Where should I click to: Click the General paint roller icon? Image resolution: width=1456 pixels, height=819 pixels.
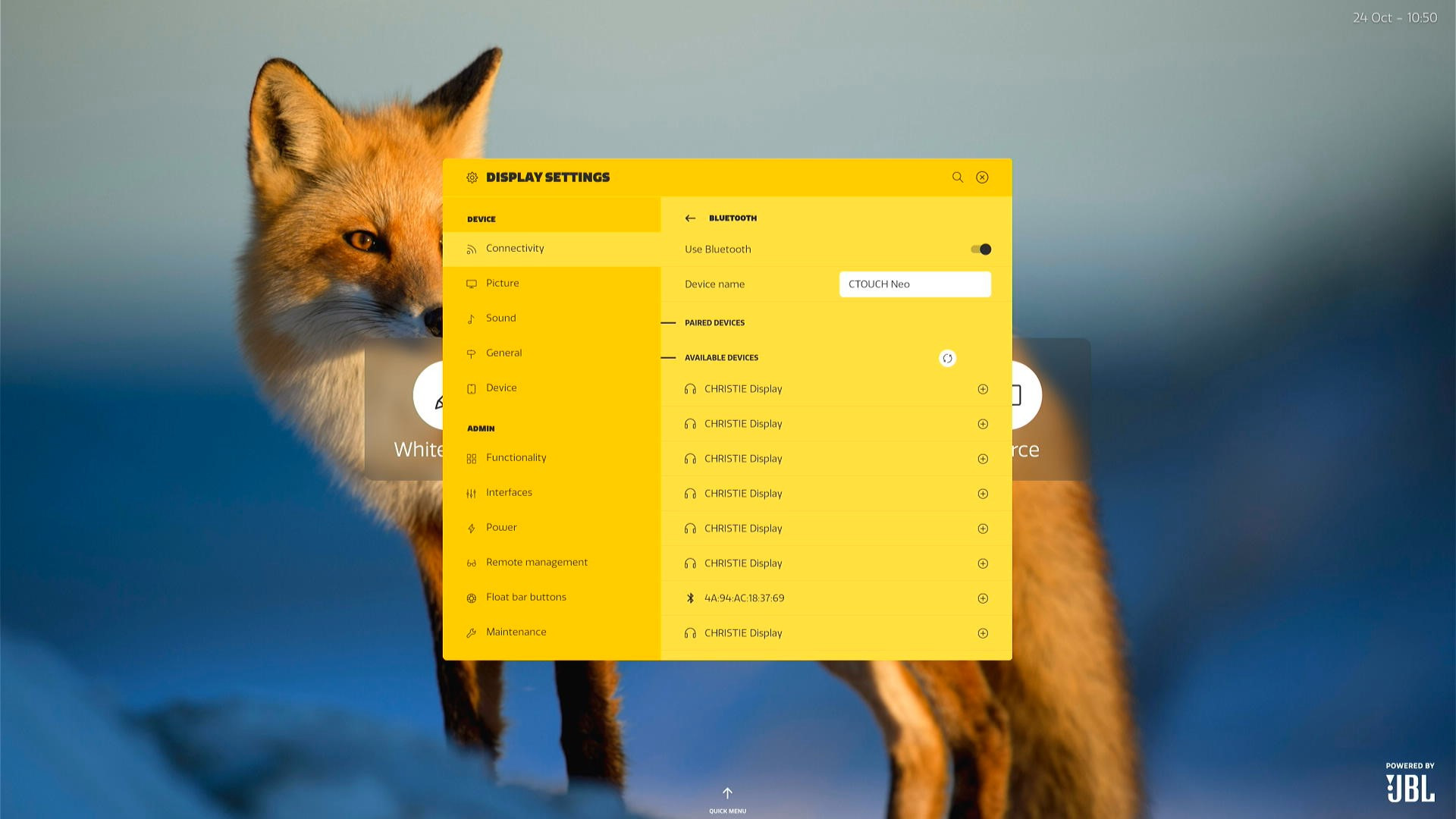point(471,354)
